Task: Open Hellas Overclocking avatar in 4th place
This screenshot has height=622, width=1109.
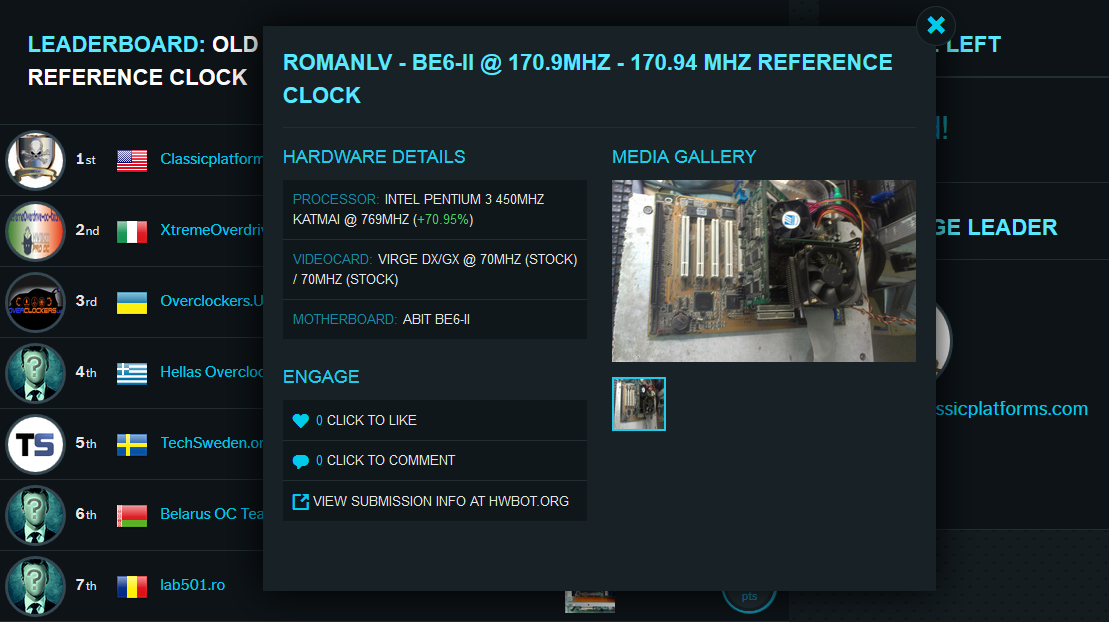Action: (x=35, y=373)
